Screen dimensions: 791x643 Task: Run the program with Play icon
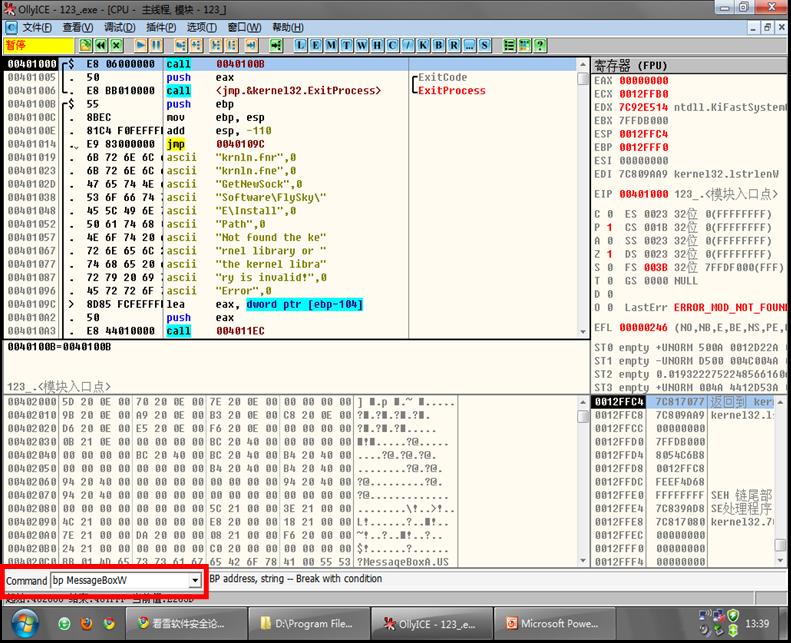(x=141, y=45)
